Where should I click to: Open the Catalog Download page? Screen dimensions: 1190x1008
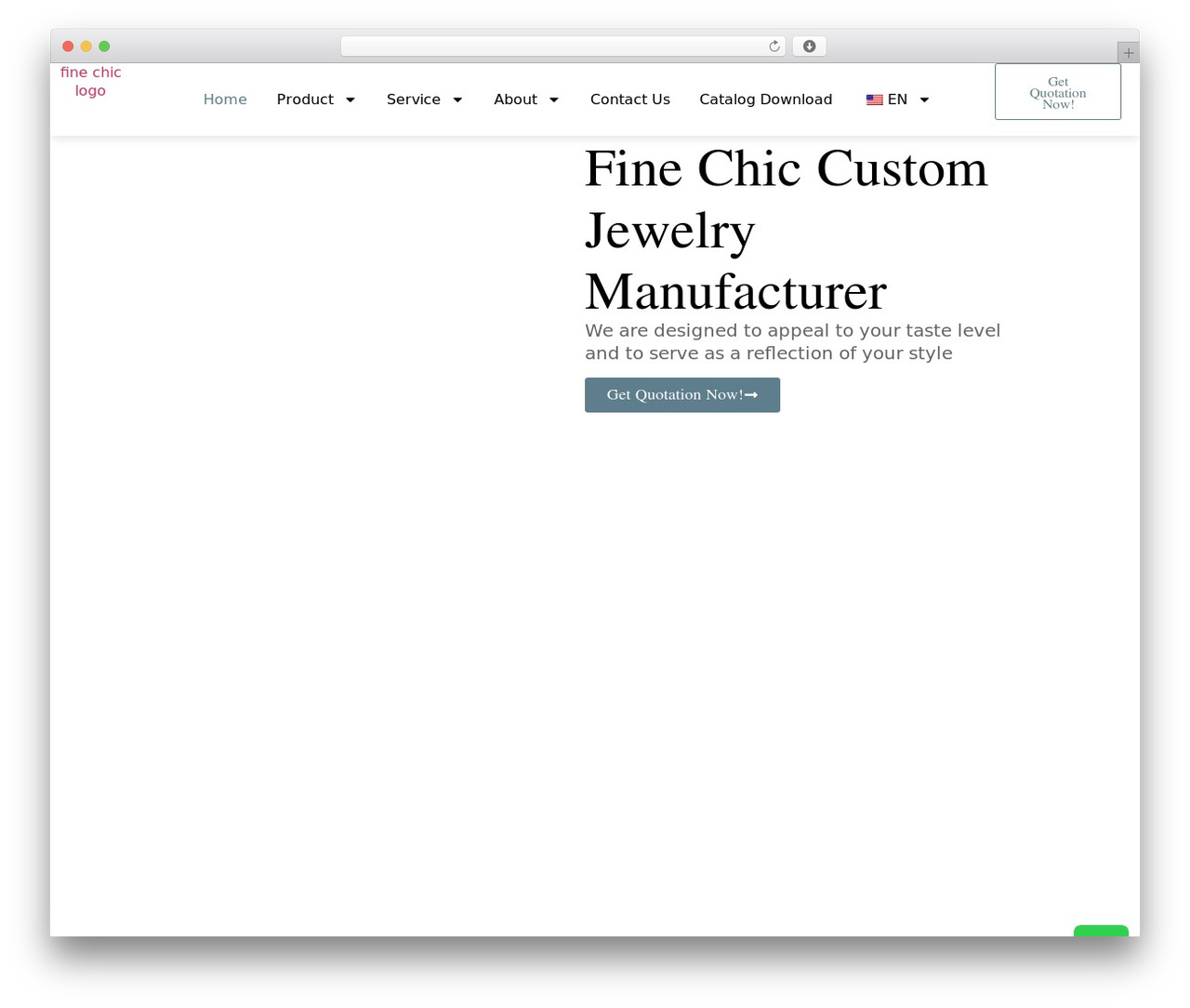click(766, 99)
